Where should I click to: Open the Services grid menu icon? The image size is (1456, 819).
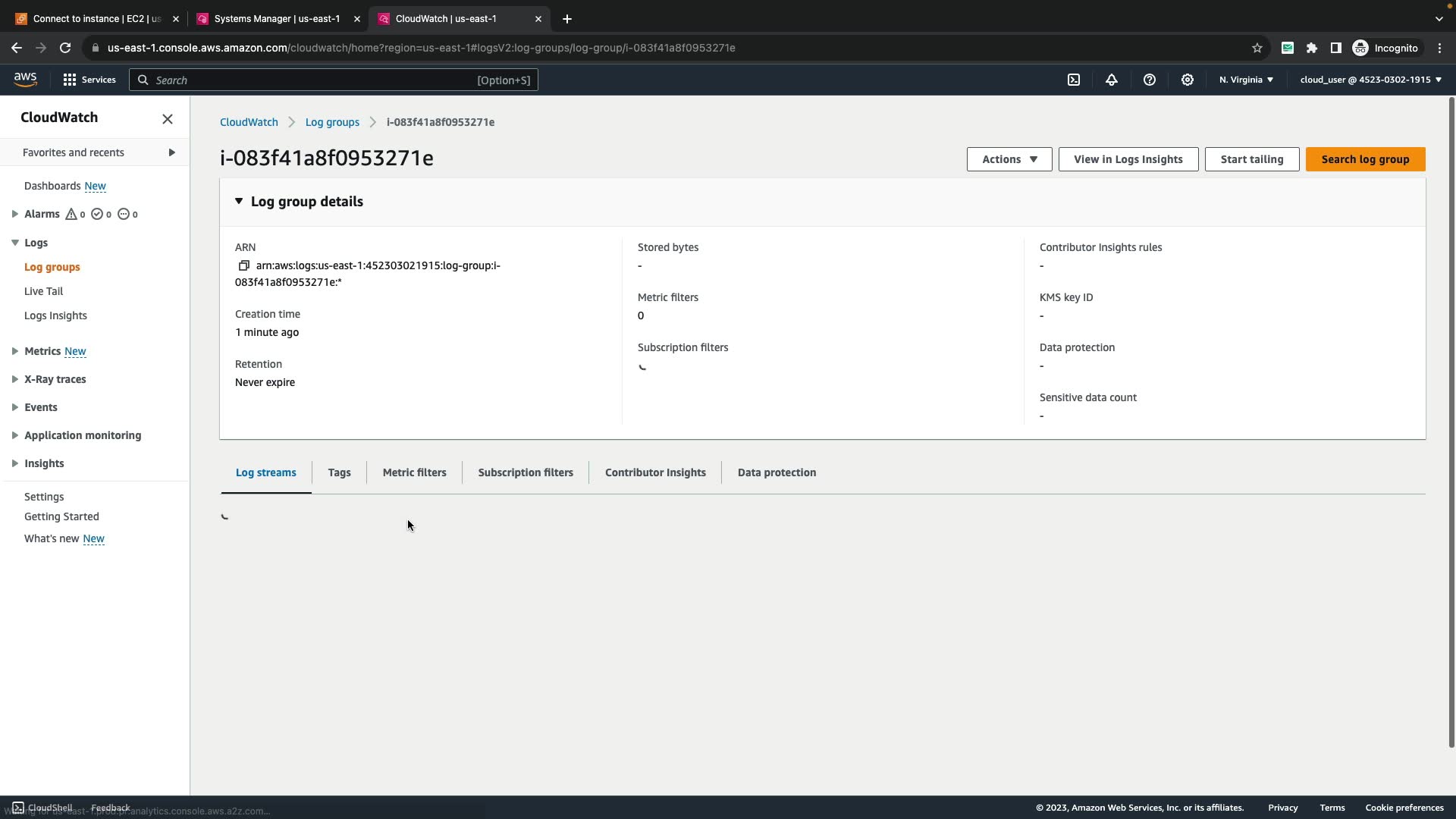tap(70, 80)
